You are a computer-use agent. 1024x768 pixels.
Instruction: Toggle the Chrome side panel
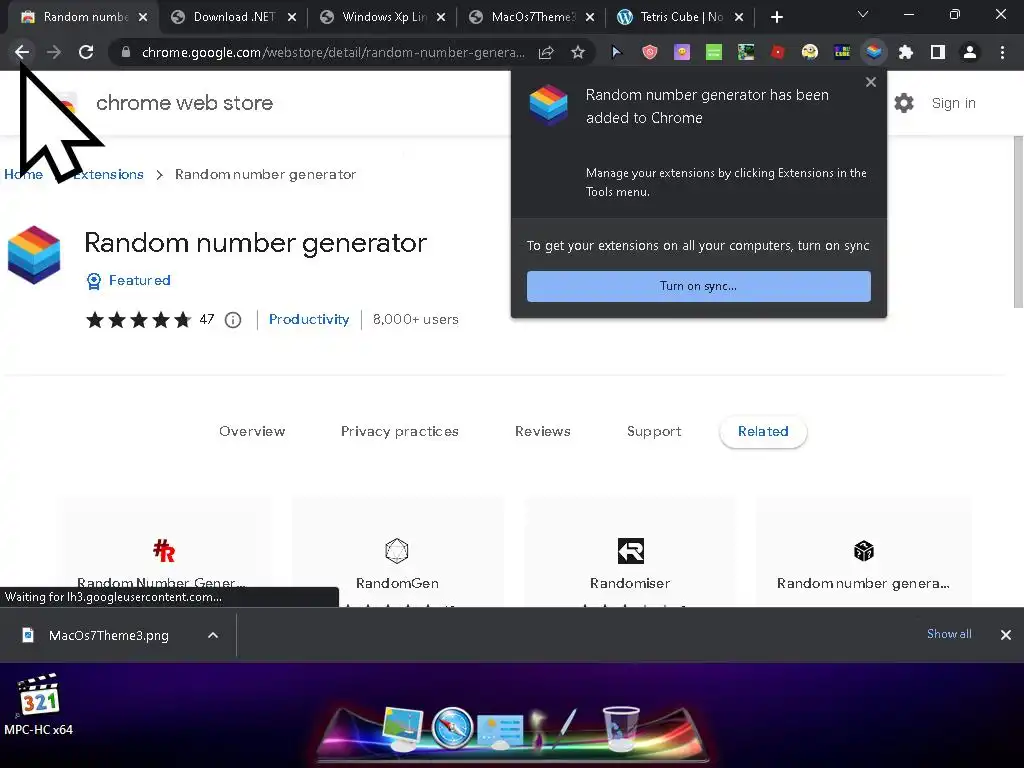[x=938, y=52]
